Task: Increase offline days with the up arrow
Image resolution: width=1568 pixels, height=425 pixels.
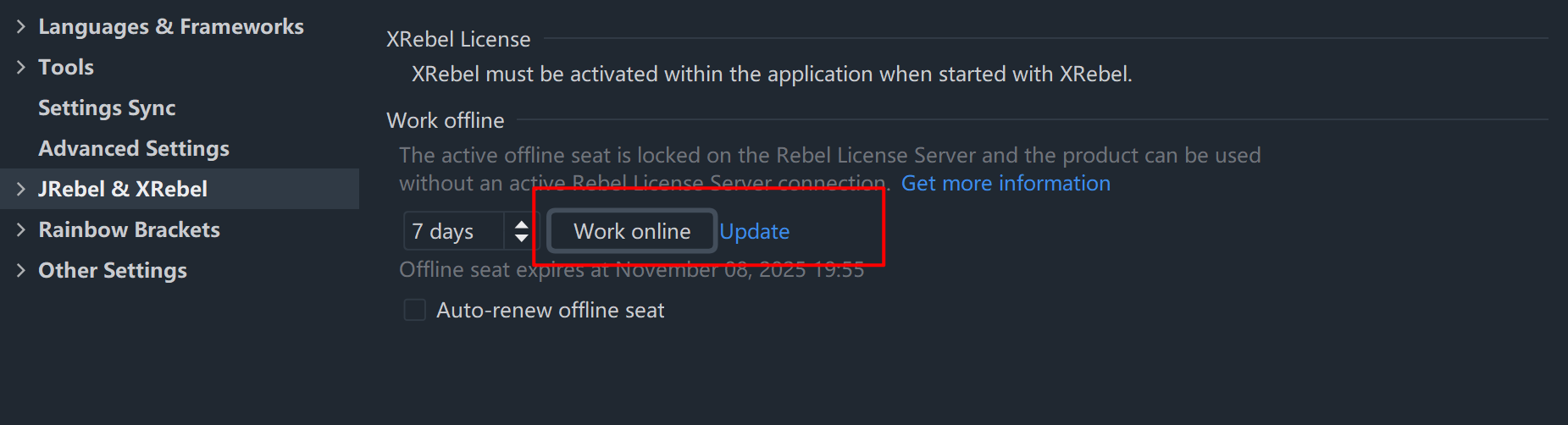Action: (x=522, y=224)
